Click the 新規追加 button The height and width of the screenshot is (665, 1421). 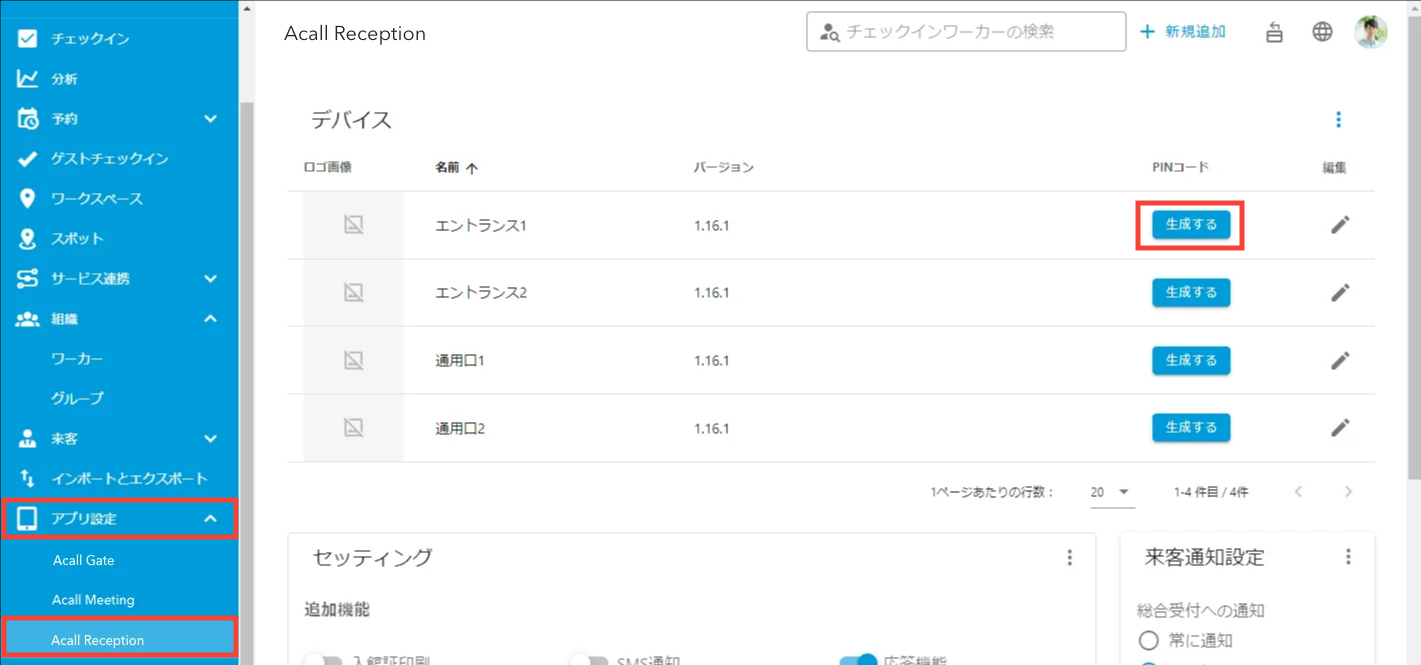point(1183,32)
